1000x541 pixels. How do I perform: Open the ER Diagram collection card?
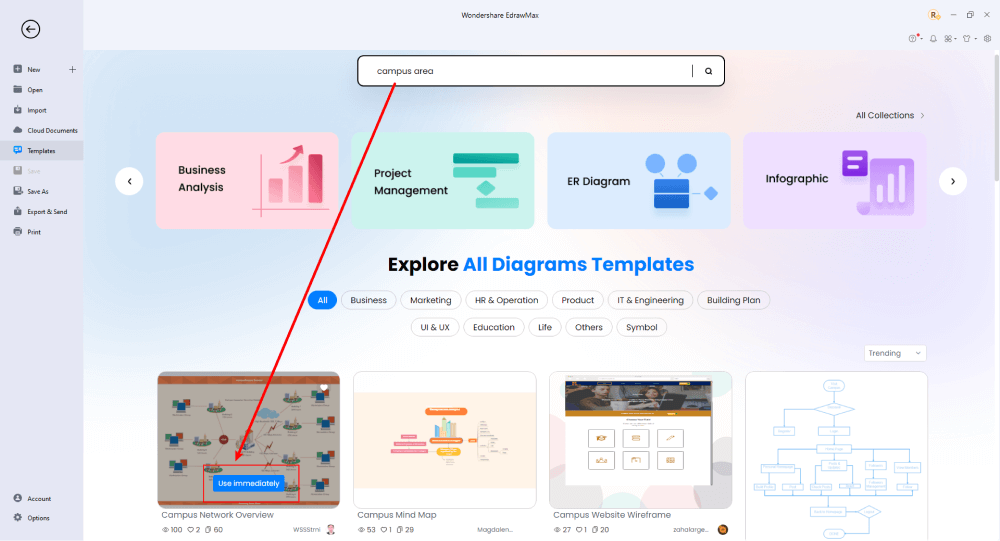(639, 181)
